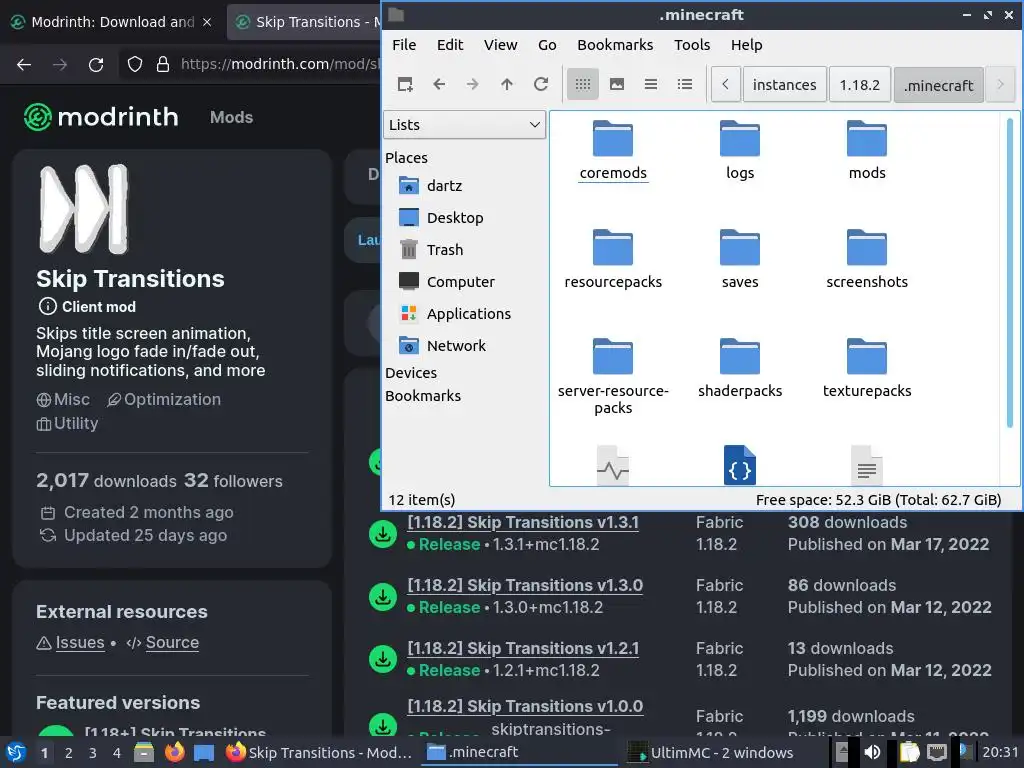The height and width of the screenshot is (768, 1024).
Task: Open volume control in system tray
Action: pyautogui.click(x=872, y=752)
